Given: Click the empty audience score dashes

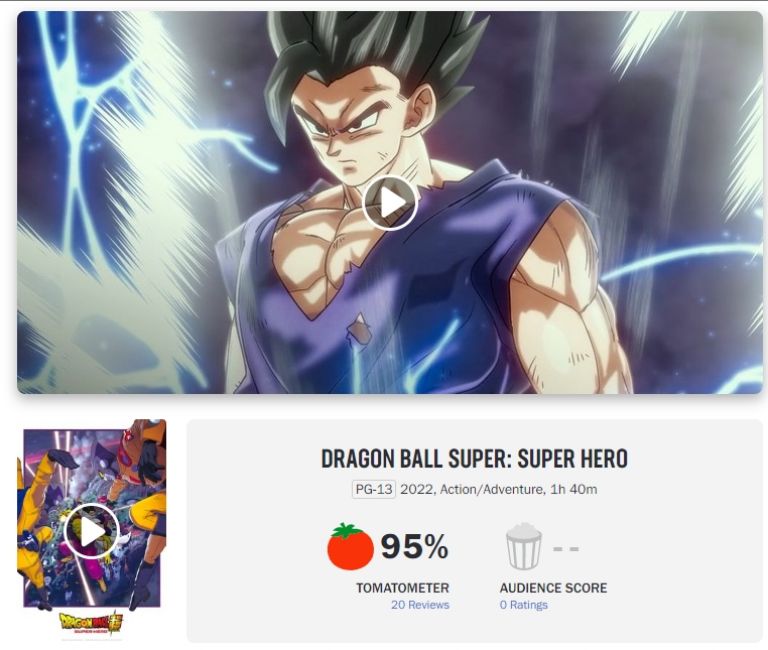Looking at the screenshot, I should (x=566, y=549).
